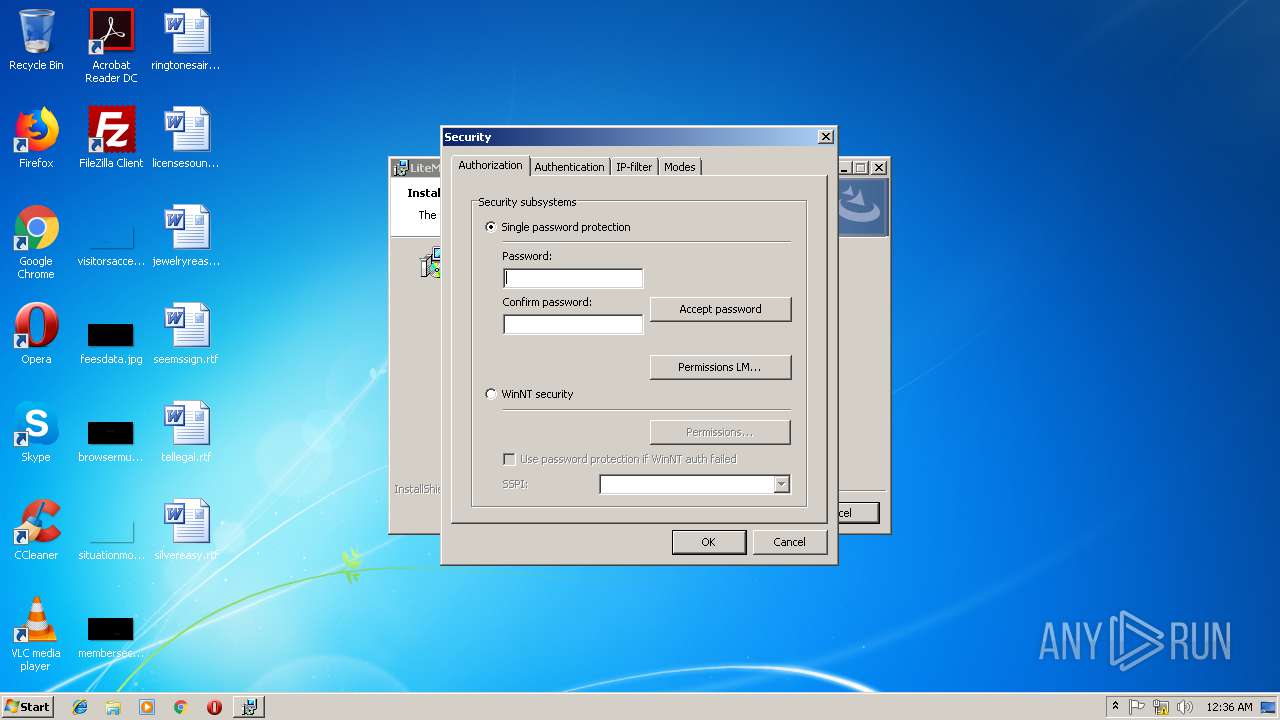
Task: Open seemssign.rtf document icon
Action: (186, 334)
